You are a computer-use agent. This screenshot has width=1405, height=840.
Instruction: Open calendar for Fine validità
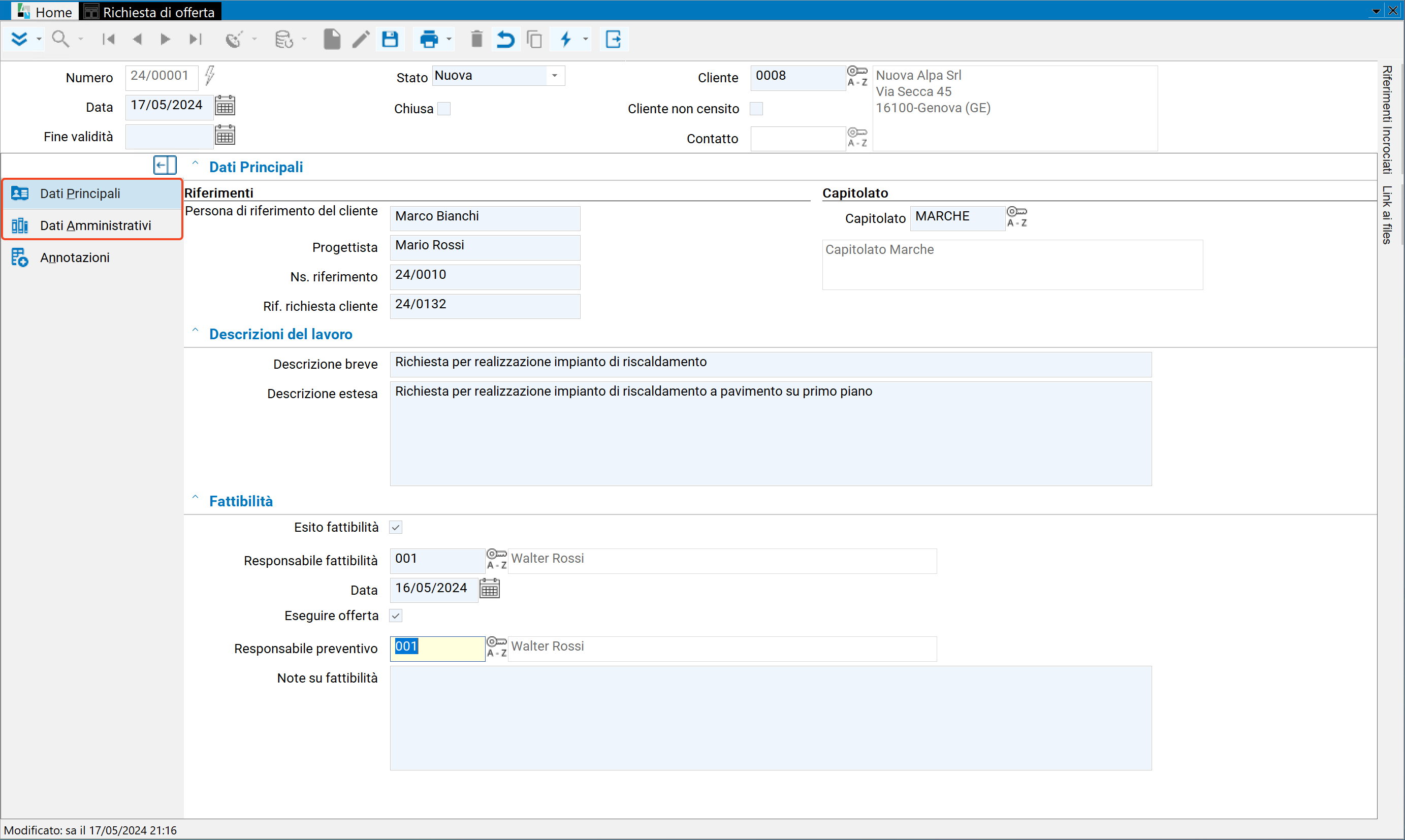pyautogui.click(x=225, y=135)
